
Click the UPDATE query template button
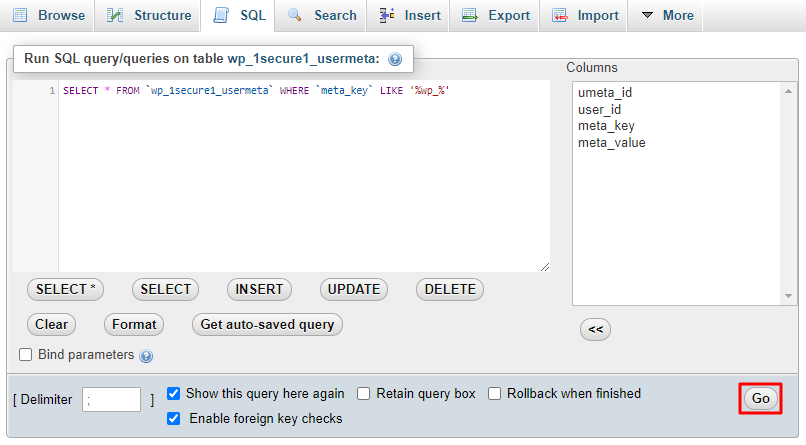(354, 289)
